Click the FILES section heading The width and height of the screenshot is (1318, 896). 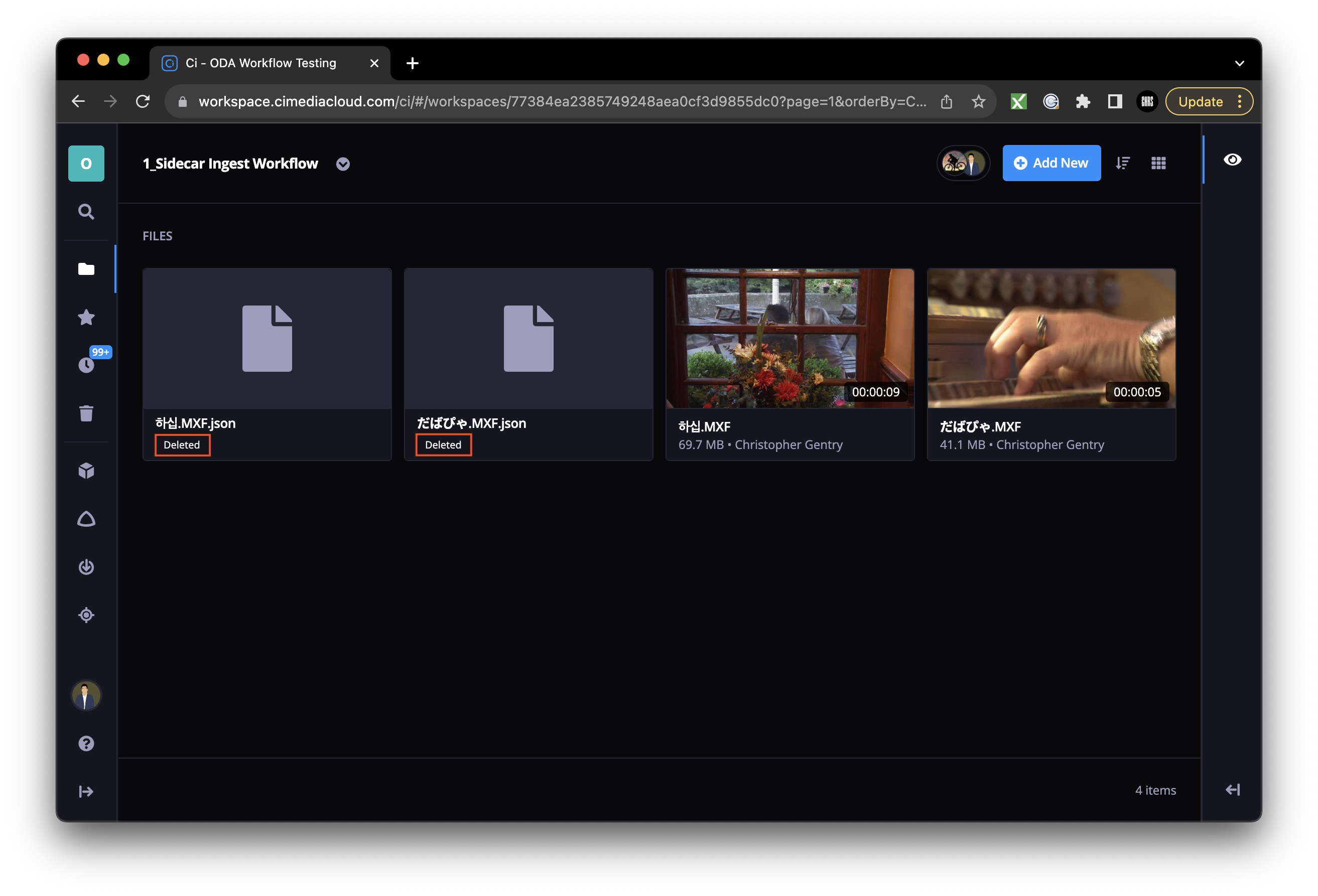[x=157, y=236]
